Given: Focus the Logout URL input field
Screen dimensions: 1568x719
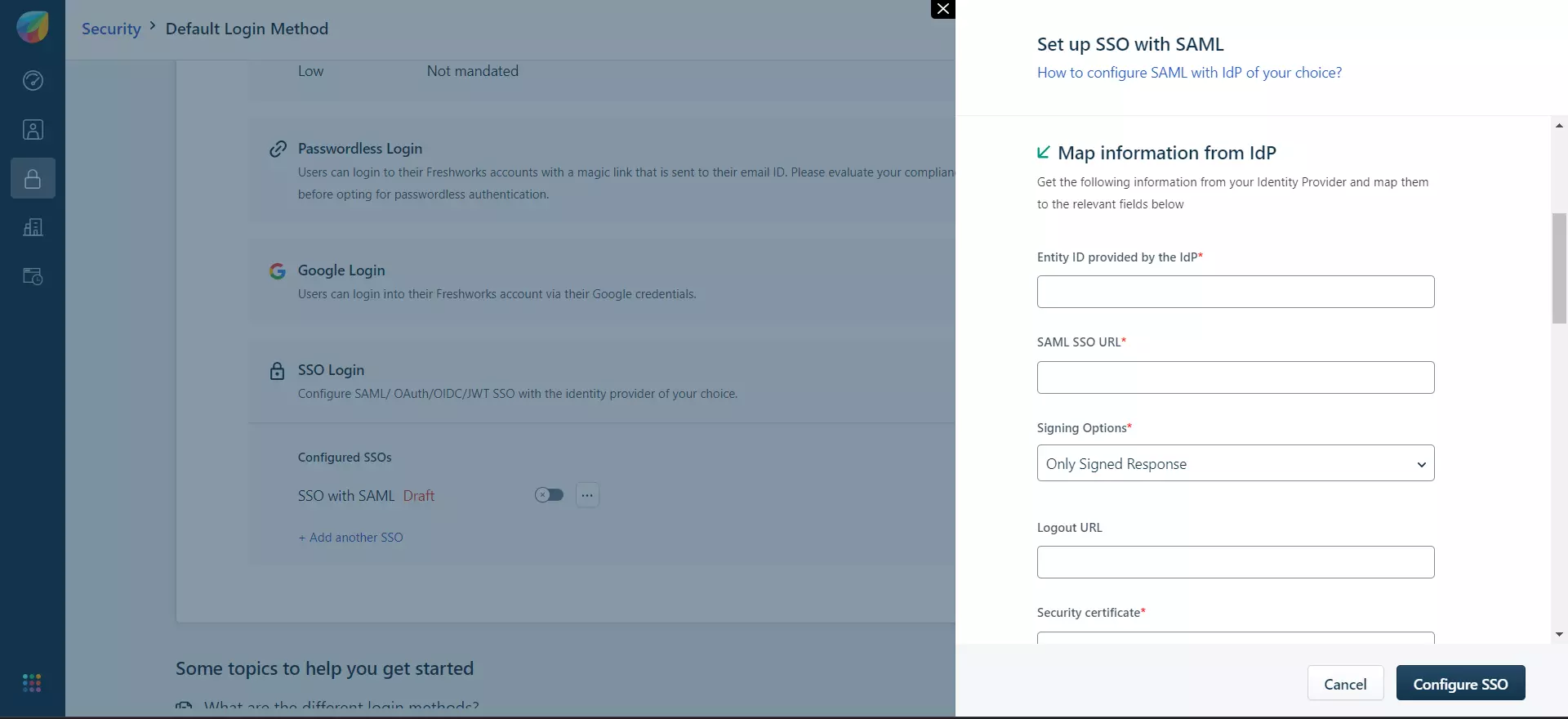Looking at the screenshot, I should coord(1236,562).
